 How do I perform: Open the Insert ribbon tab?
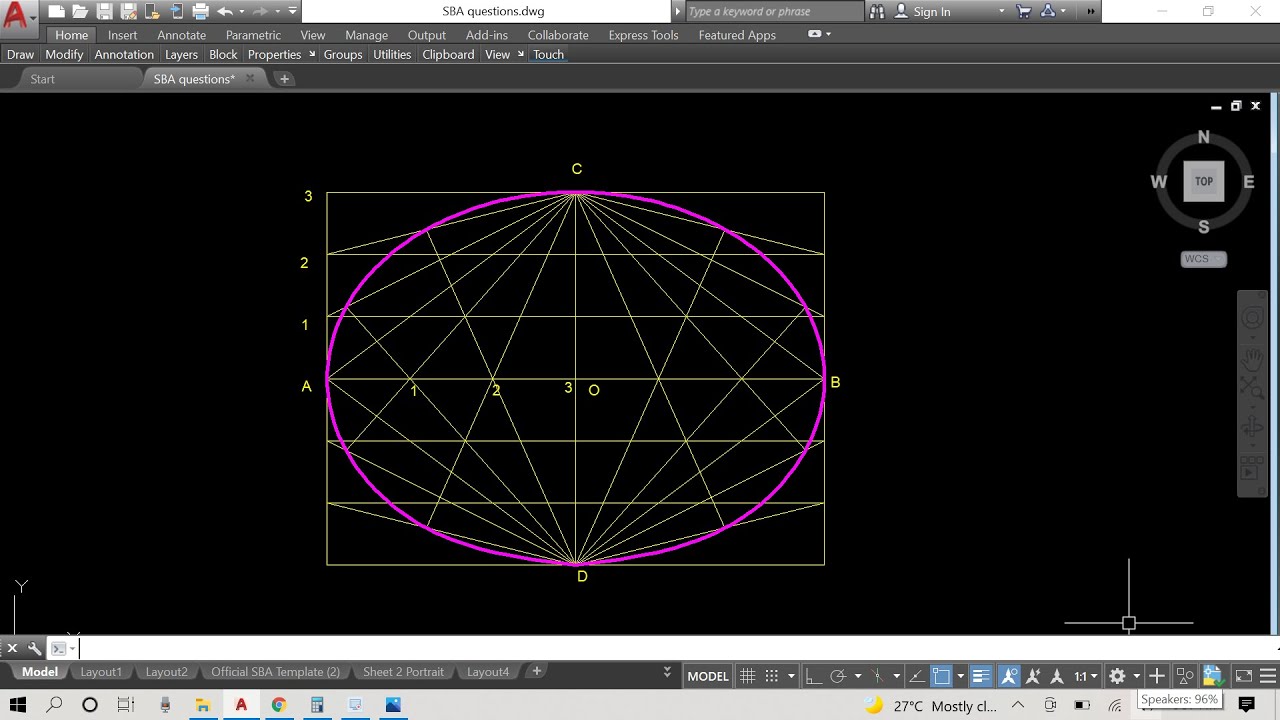(x=123, y=35)
